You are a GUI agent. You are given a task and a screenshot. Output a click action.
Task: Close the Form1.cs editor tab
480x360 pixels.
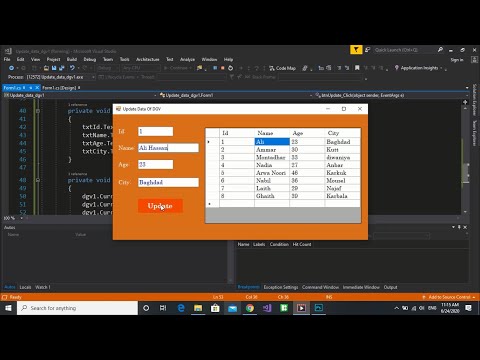tap(37, 88)
